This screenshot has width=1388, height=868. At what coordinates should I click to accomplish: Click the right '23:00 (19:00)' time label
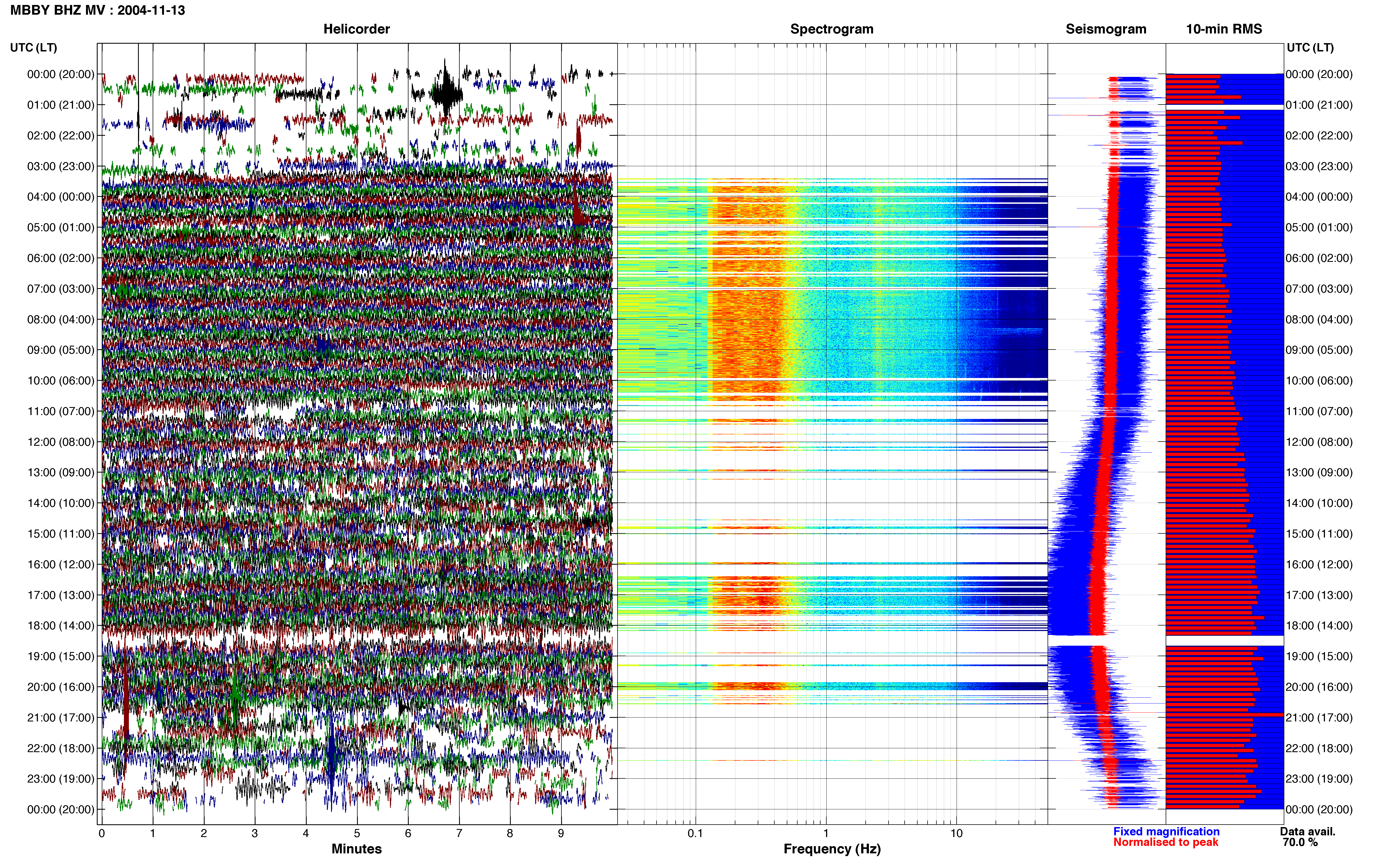[1319, 779]
